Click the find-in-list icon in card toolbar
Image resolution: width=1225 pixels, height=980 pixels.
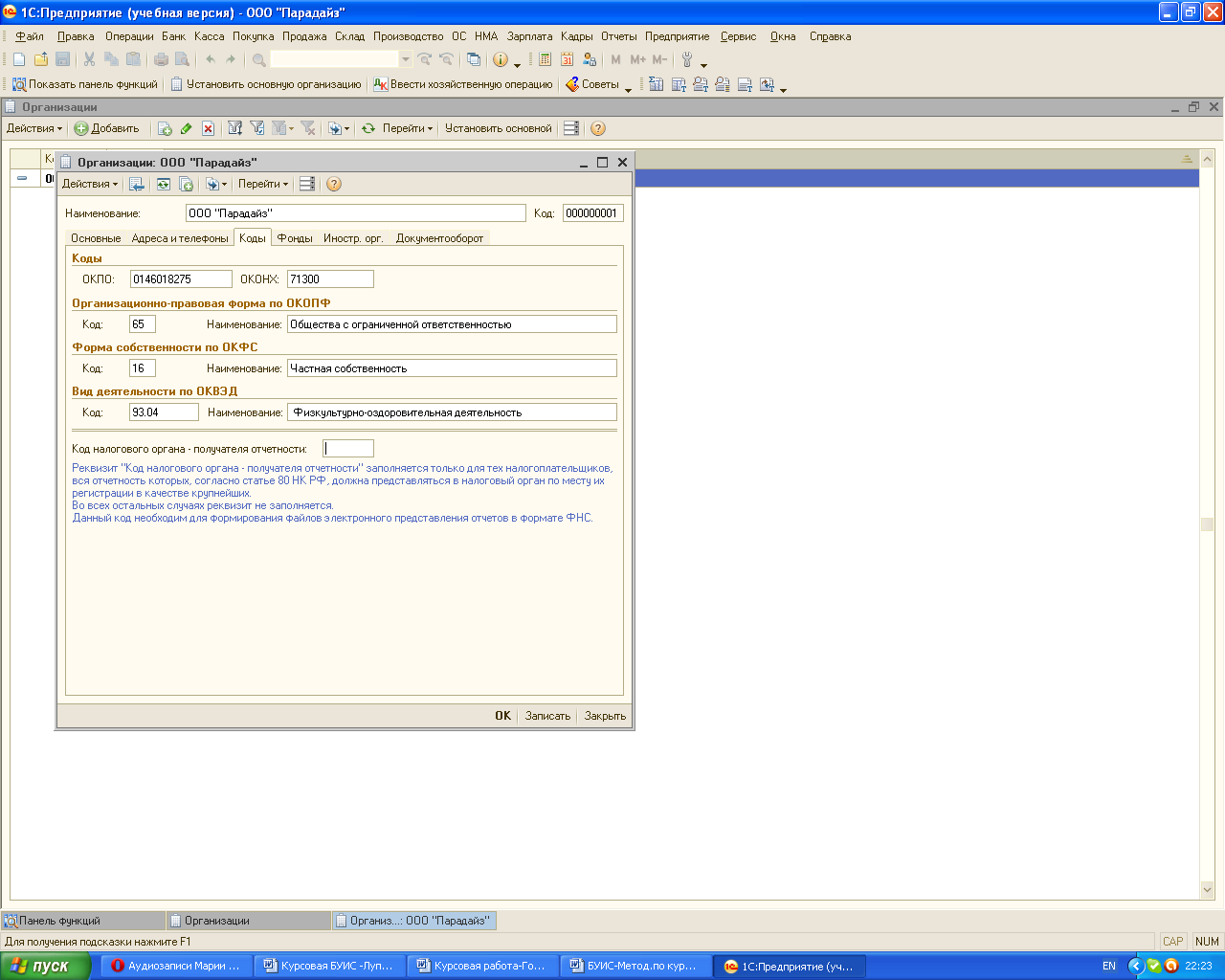[137, 184]
